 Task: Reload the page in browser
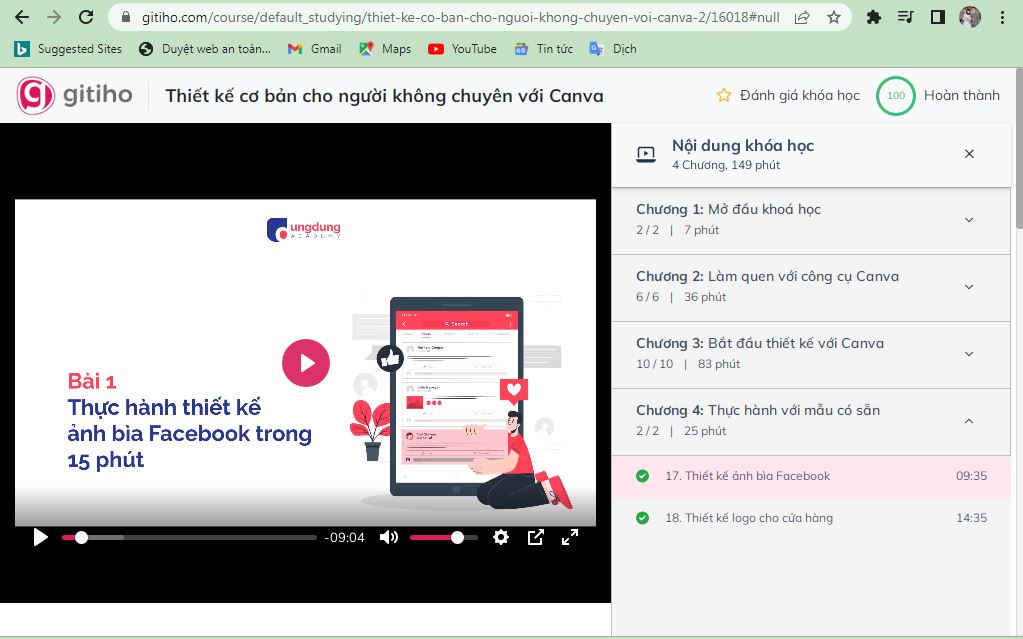86,17
